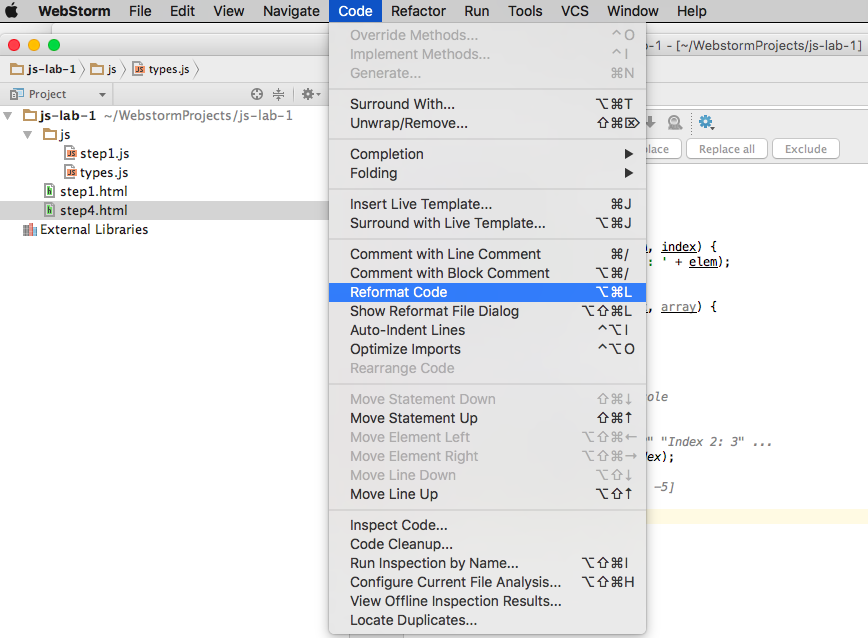Click the Apple menu icon
Viewport: 868px width, 638px height.
(13, 11)
